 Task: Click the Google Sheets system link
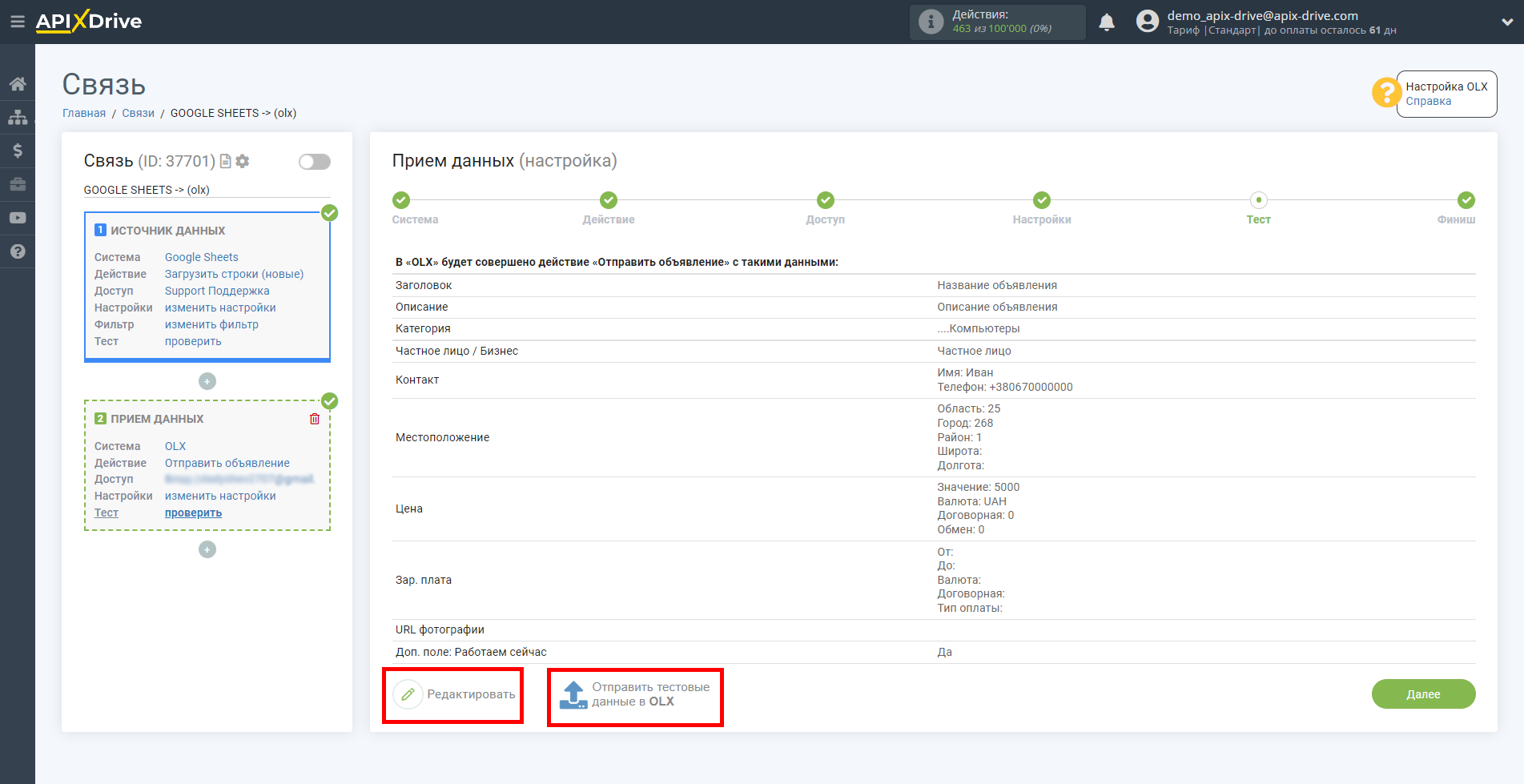(x=202, y=257)
